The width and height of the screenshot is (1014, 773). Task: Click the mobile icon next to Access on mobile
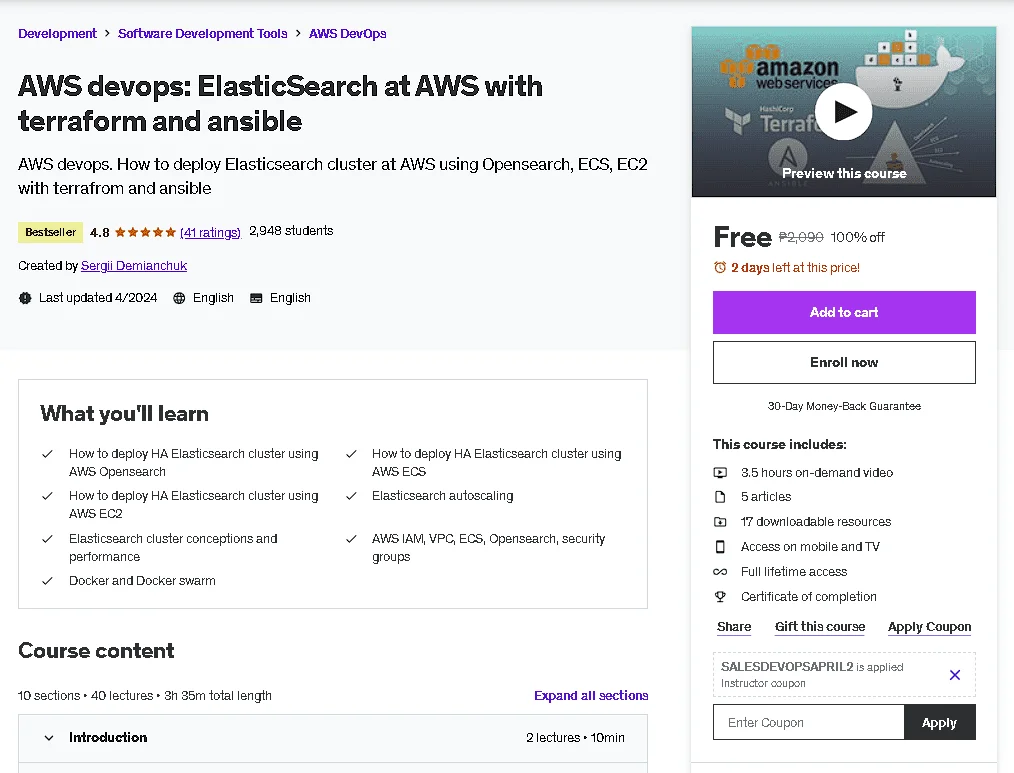point(720,547)
